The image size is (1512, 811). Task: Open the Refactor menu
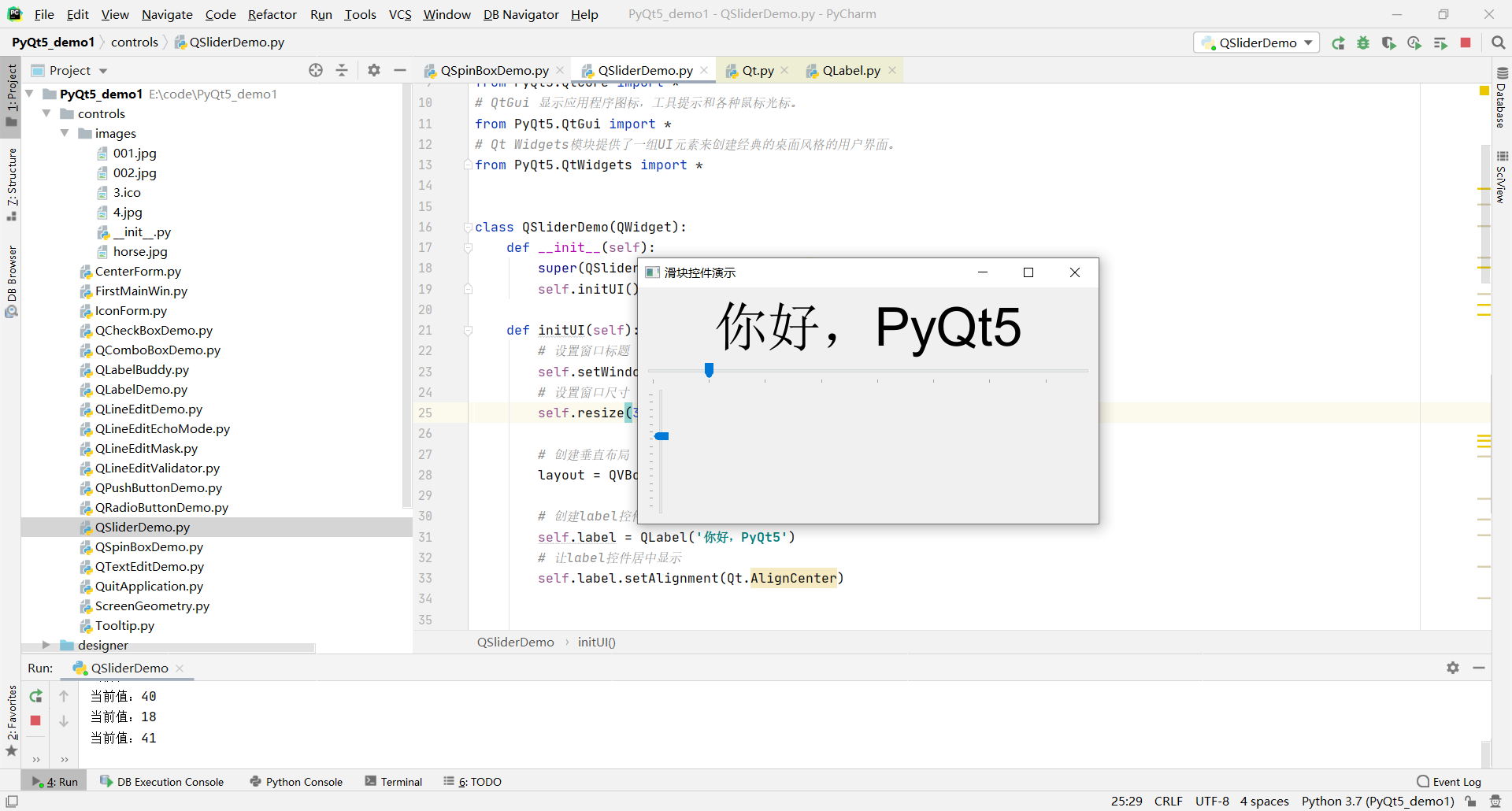(272, 14)
